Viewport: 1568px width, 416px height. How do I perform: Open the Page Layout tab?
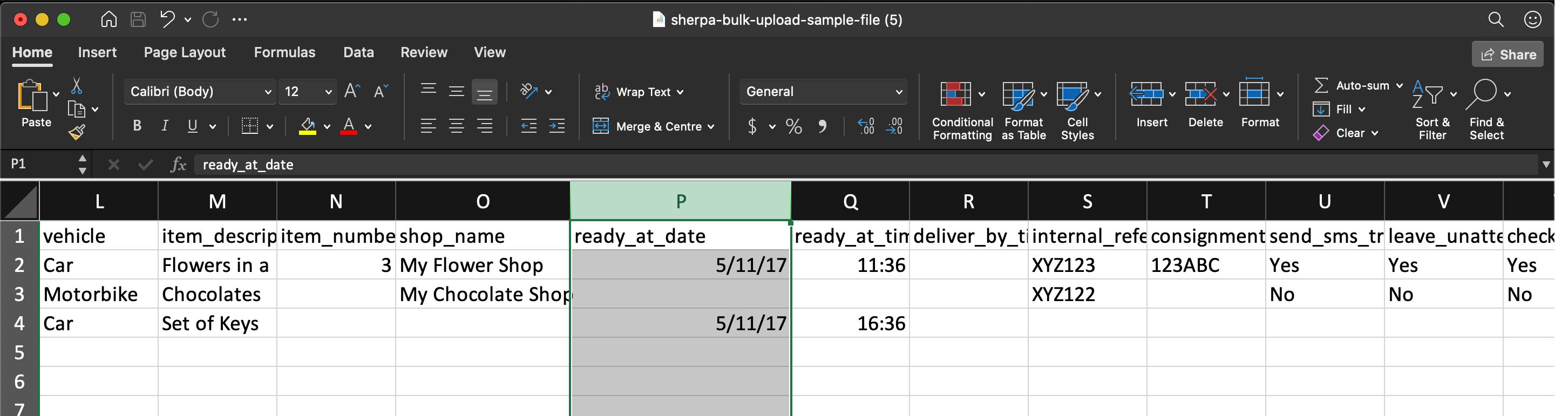pos(185,52)
